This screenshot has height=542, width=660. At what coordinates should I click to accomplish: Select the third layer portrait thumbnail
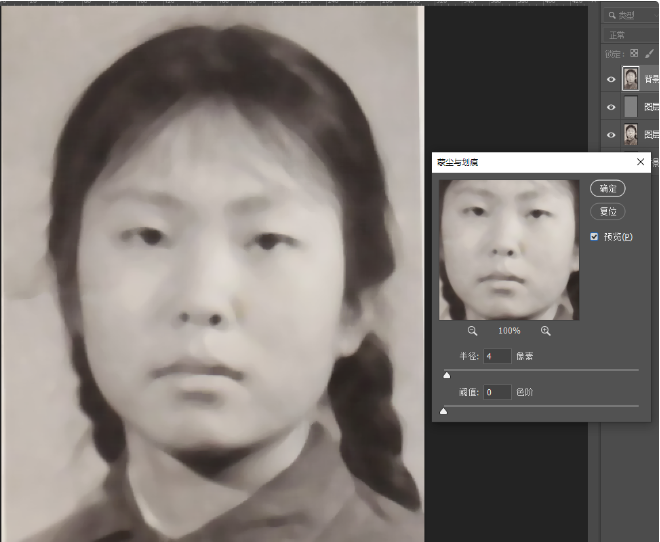(631, 135)
